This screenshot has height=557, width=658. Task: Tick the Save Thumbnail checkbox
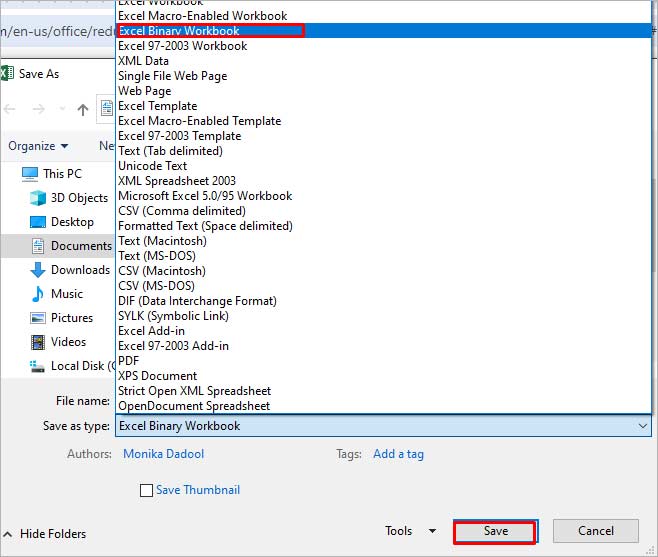coord(146,490)
